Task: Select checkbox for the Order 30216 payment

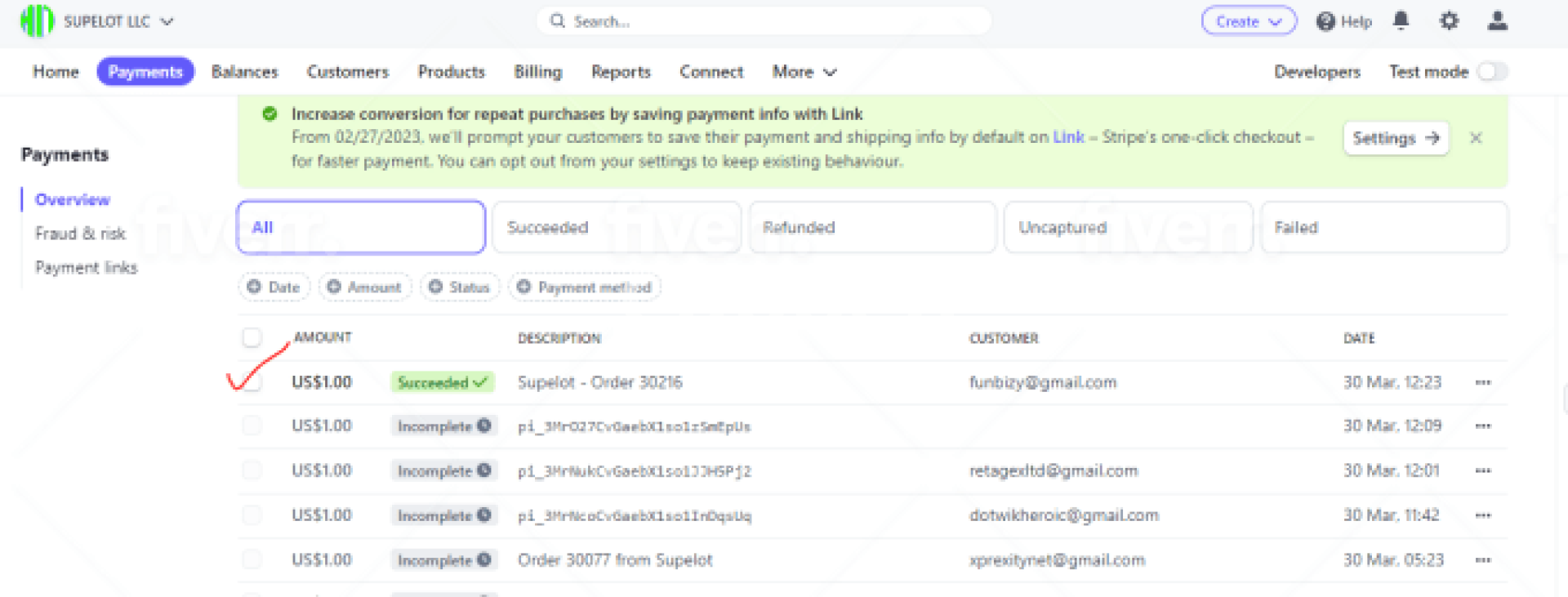Action: (x=252, y=382)
